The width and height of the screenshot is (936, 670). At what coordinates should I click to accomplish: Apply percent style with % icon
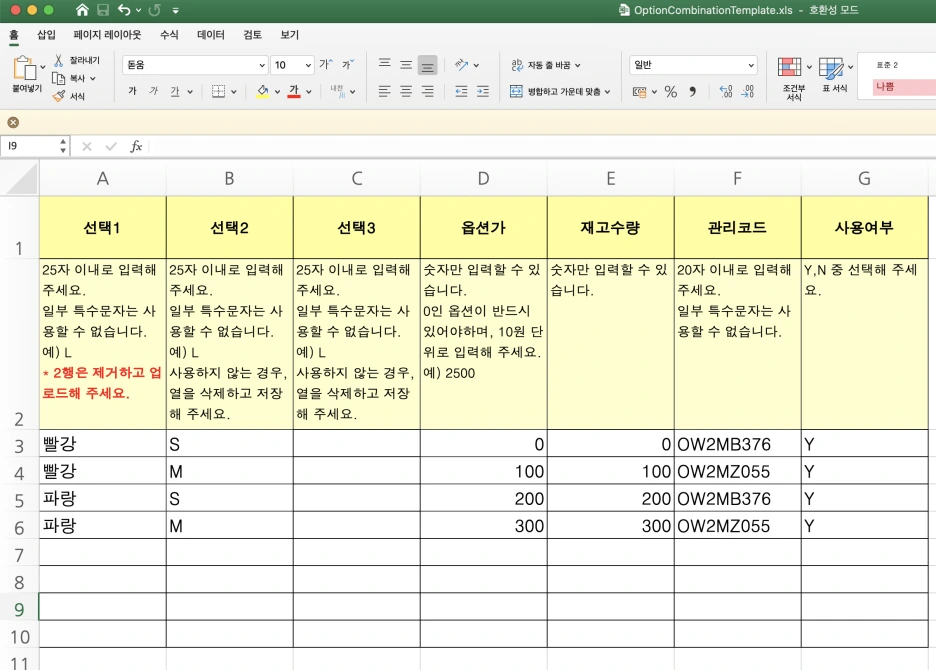pyautogui.click(x=670, y=91)
